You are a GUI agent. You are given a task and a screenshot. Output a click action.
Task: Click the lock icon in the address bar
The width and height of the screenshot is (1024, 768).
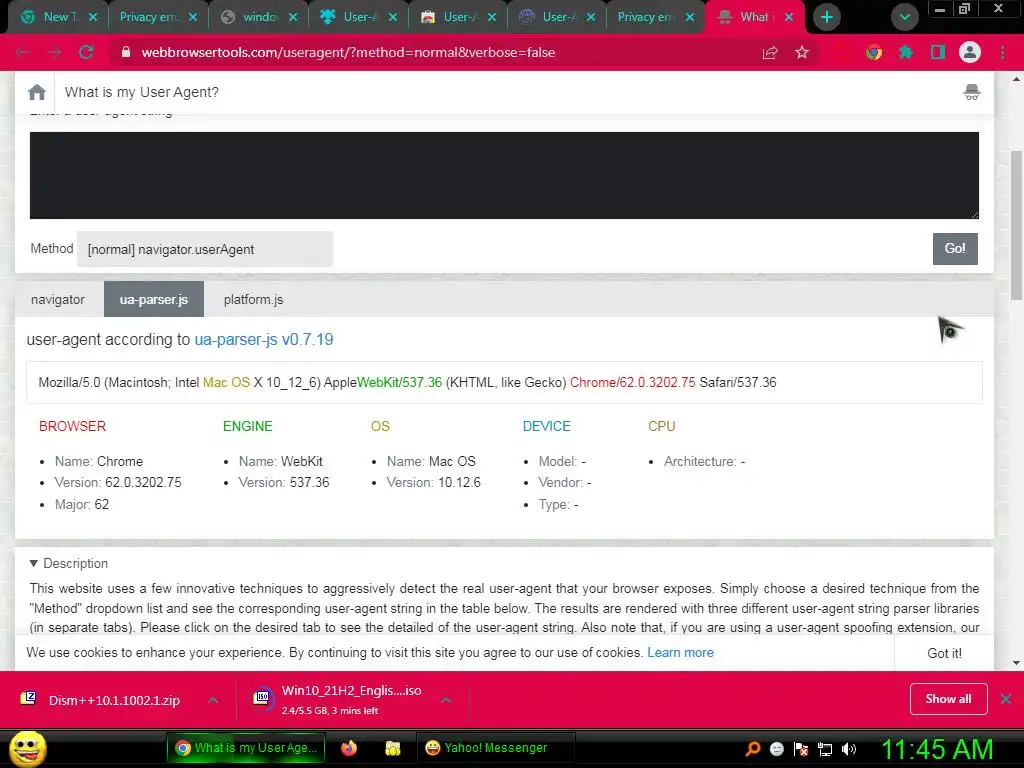pyautogui.click(x=126, y=52)
